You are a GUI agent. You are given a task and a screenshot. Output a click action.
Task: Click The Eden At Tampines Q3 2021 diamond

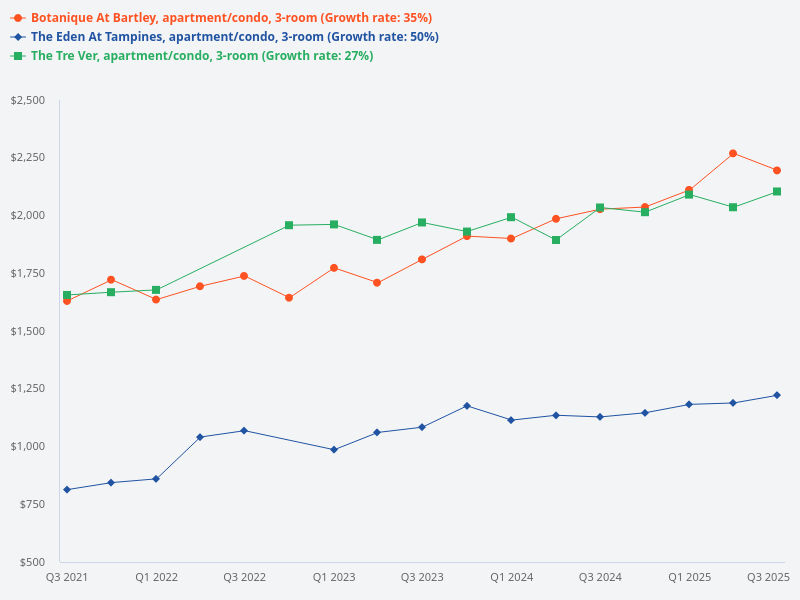tap(67, 489)
